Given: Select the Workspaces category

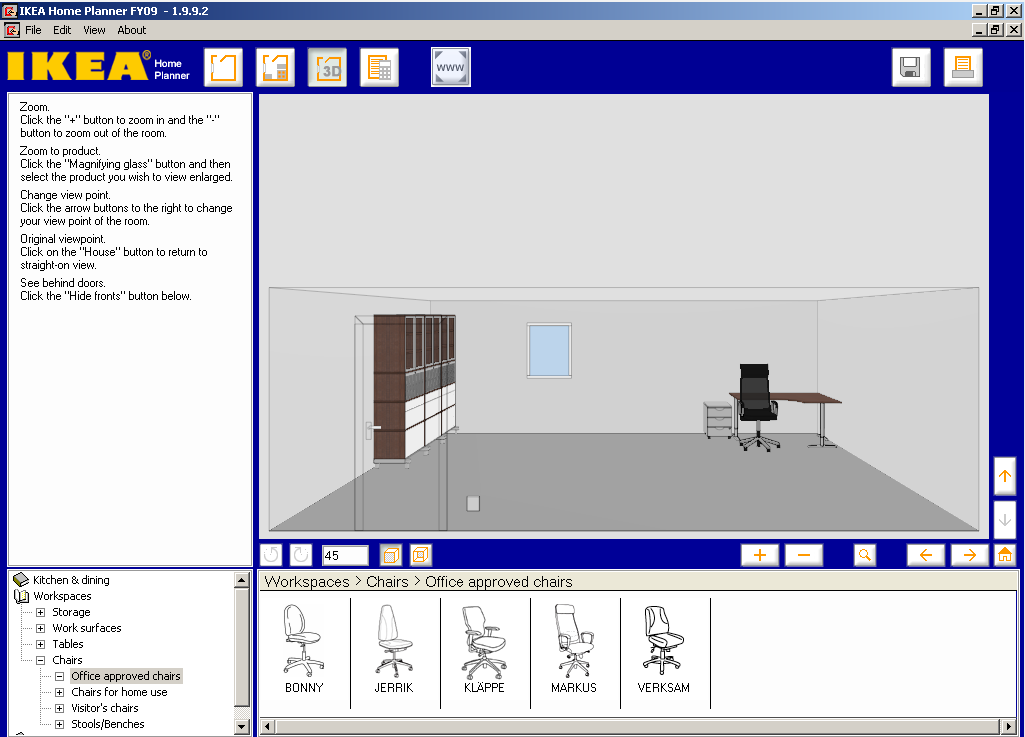Looking at the screenshot, I should click(62, 596).
